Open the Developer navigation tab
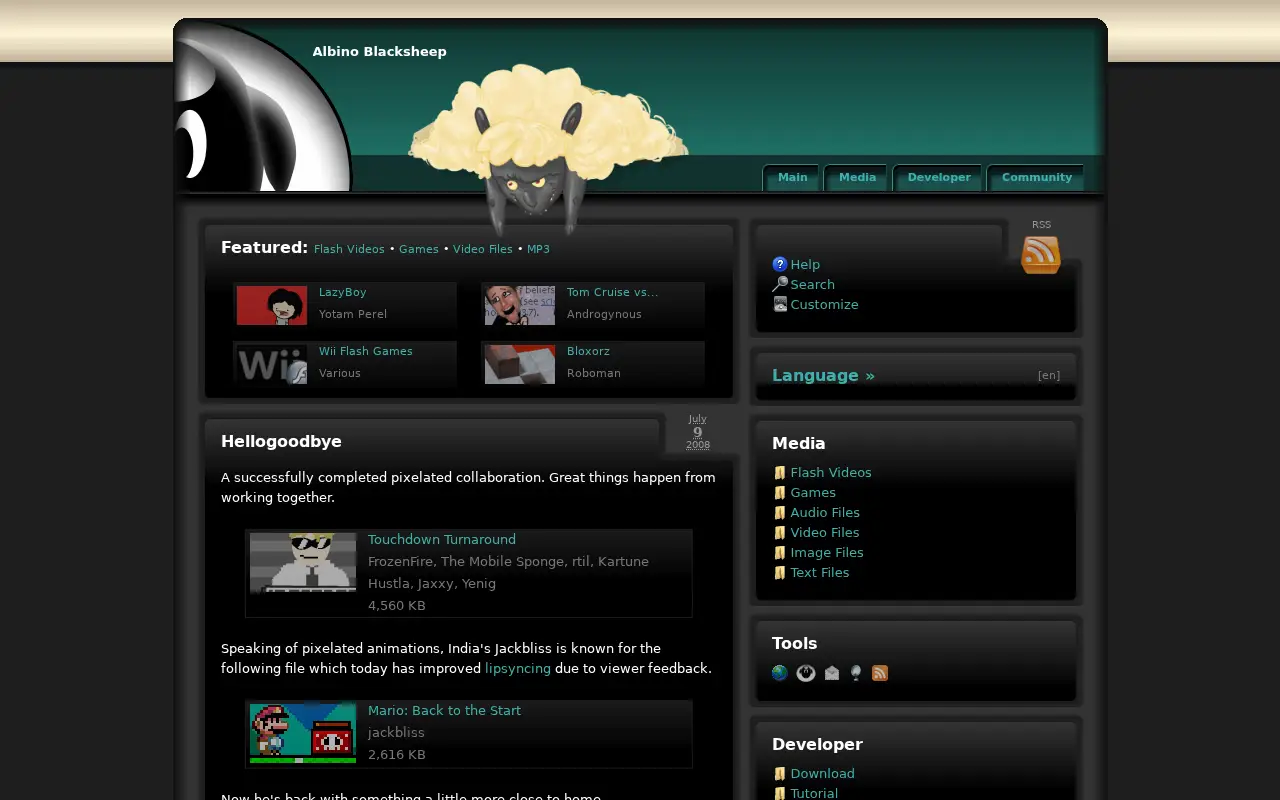1280x800 pixels. [x=939, y=177]
